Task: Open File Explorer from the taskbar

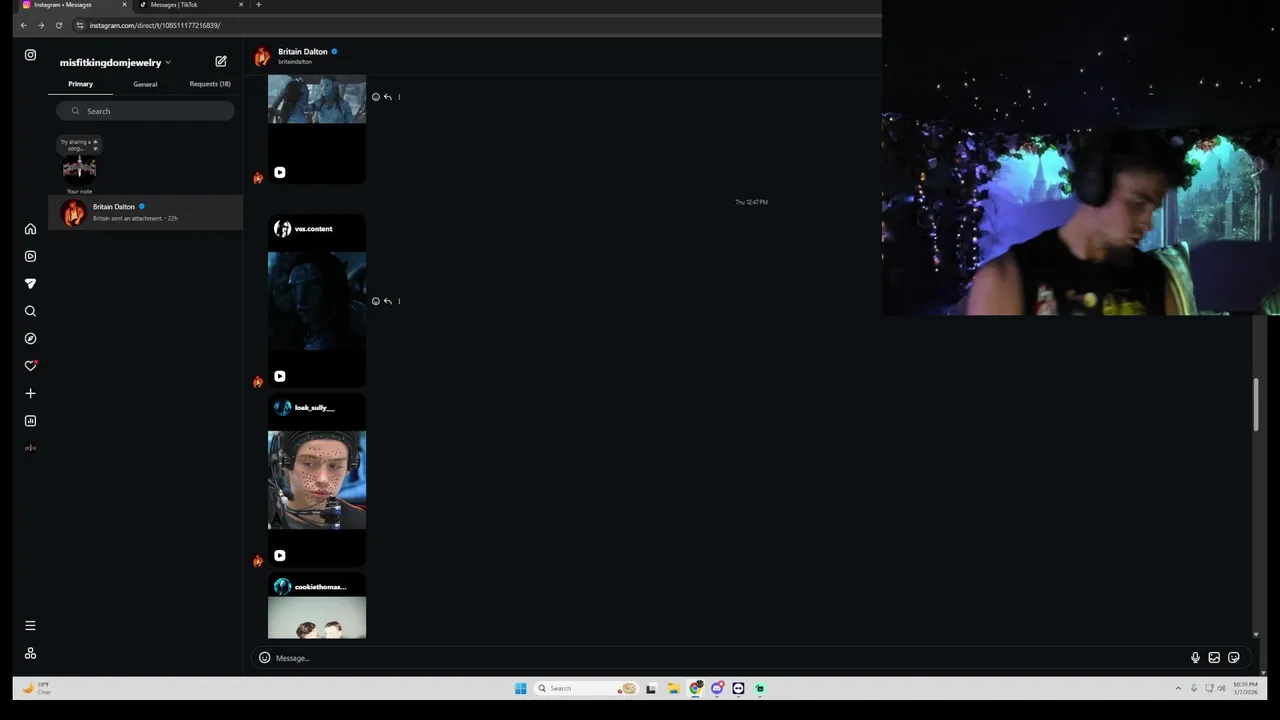Action: click(673, 688)
